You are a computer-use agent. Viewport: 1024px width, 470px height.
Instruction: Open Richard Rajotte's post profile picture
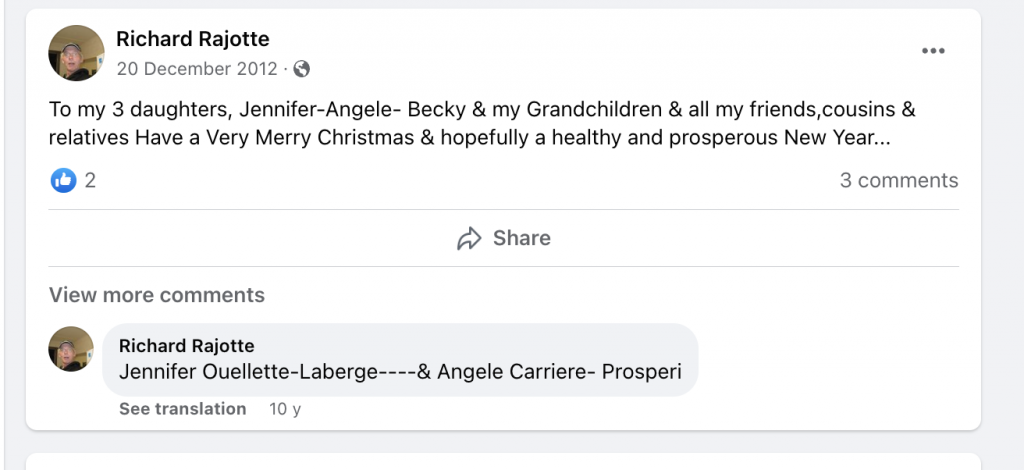(x=76, y=53)
